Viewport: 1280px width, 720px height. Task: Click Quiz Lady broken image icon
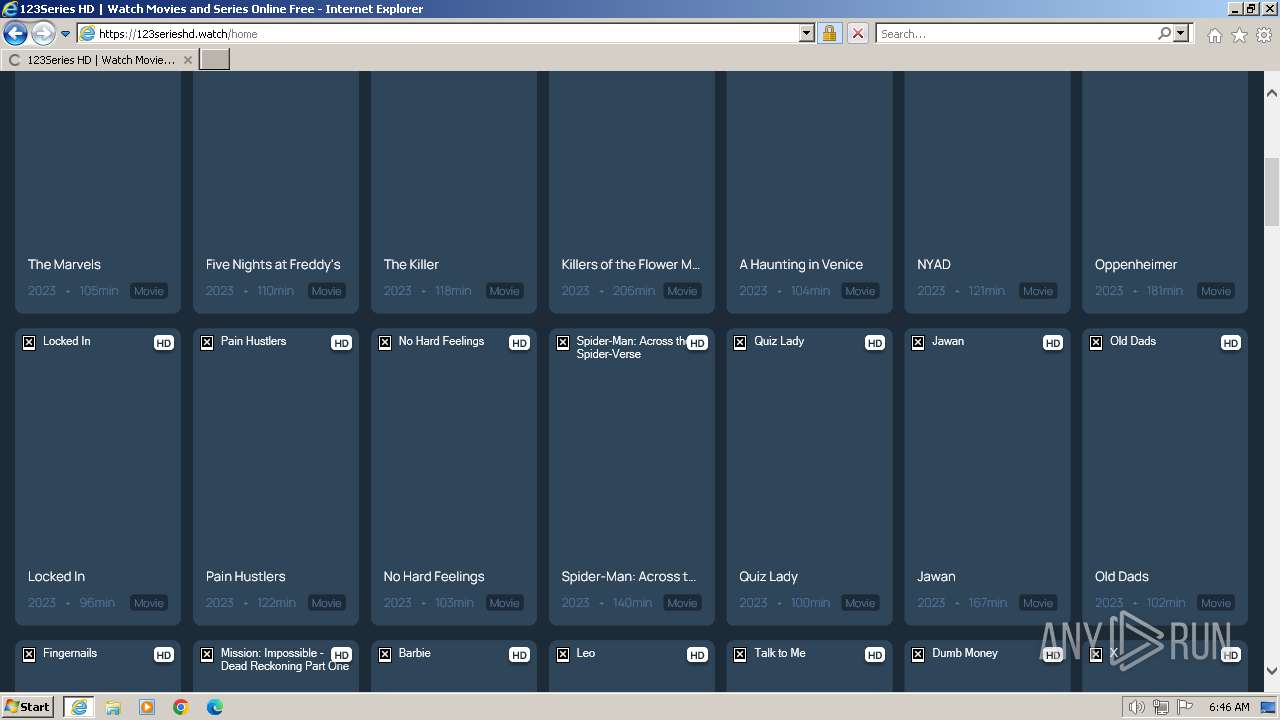coord(740,343)
